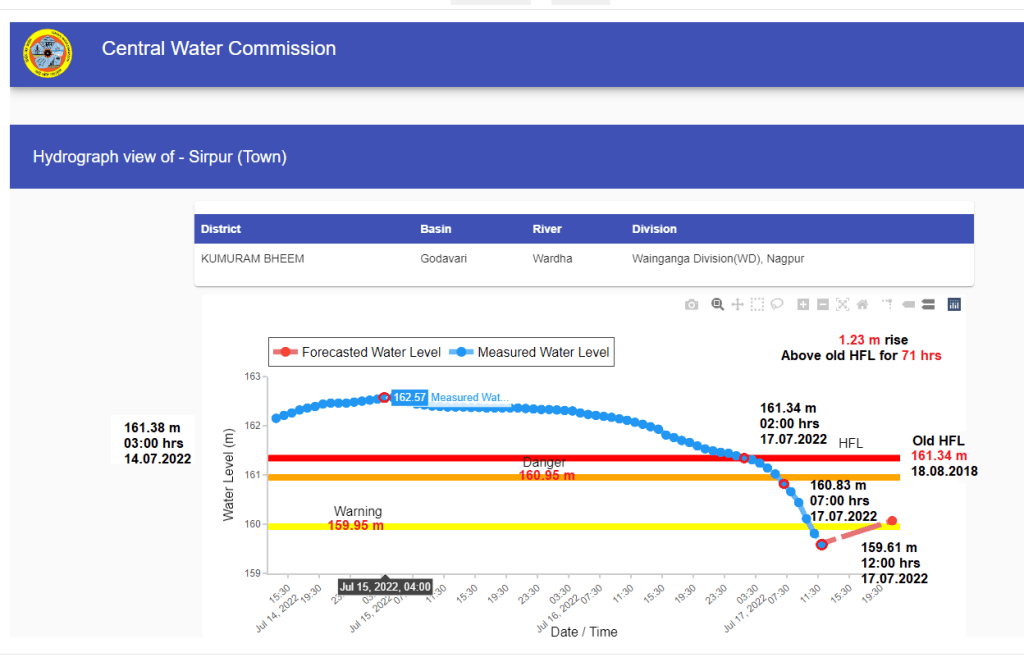The height and width of the screenshot is (671, 1024).
Task: Toggle spike lines on the chart
Action: click(x=886, y=304)
